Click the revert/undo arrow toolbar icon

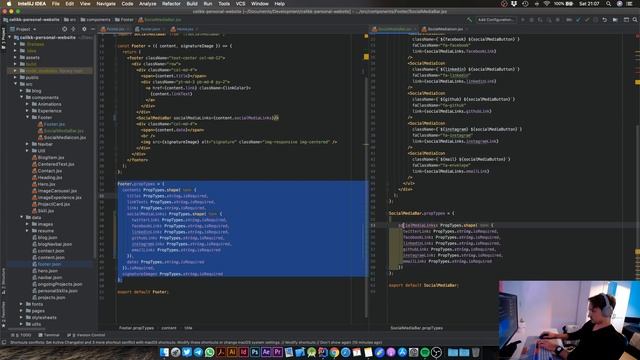604,20
